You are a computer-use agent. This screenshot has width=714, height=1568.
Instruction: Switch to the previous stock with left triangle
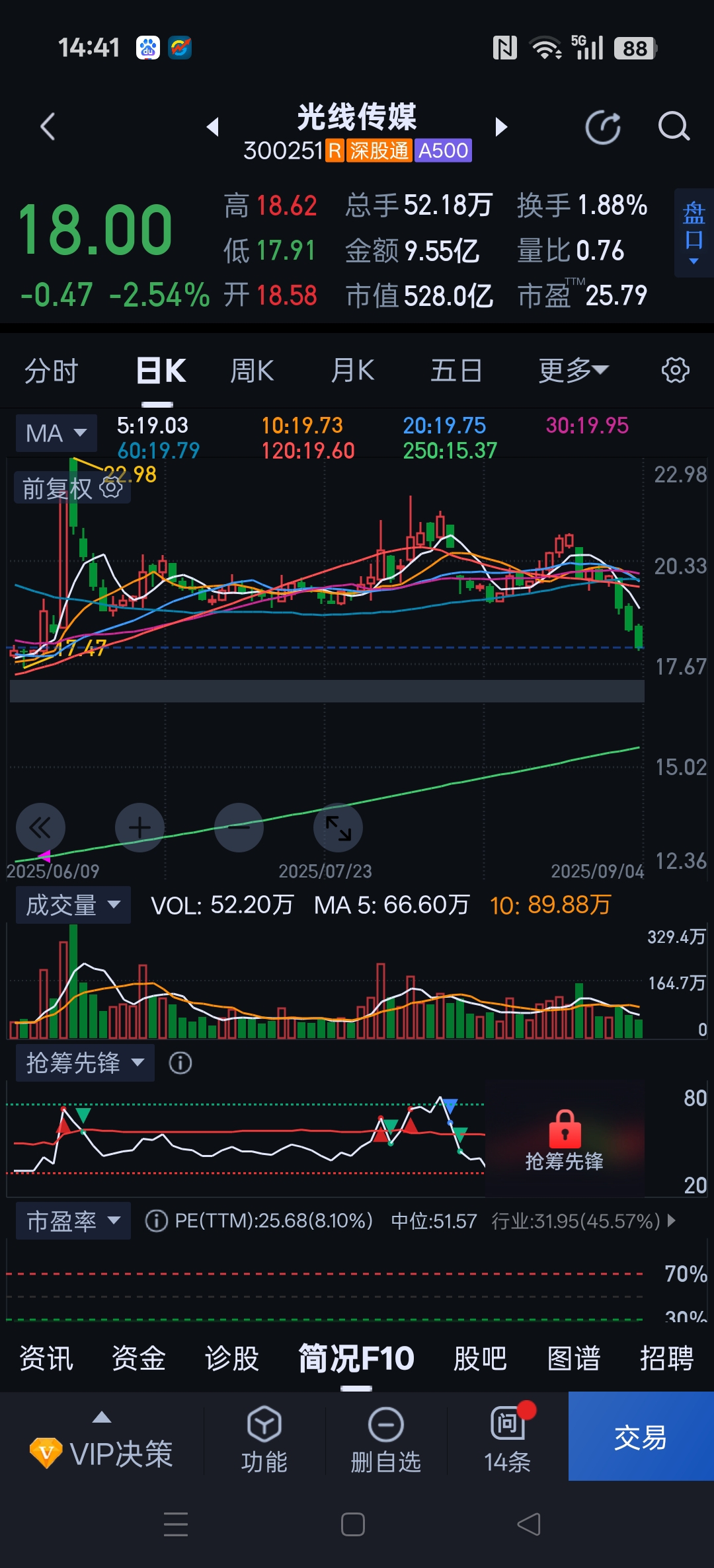tap(212, 126)
